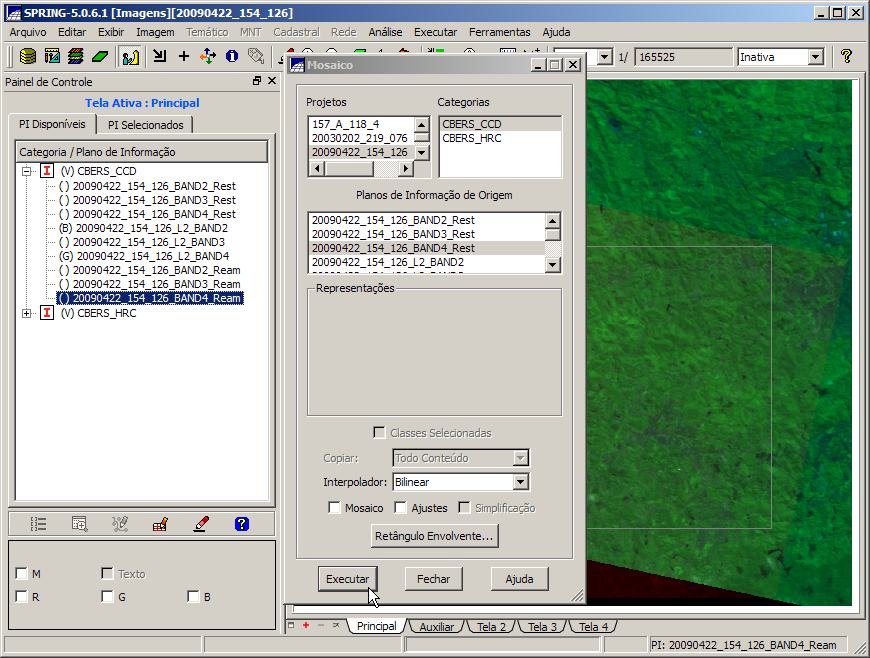Select the crosshair cursor tool
Image resolution: width=870 pixels, height=658 pixels.
(183, 57)
